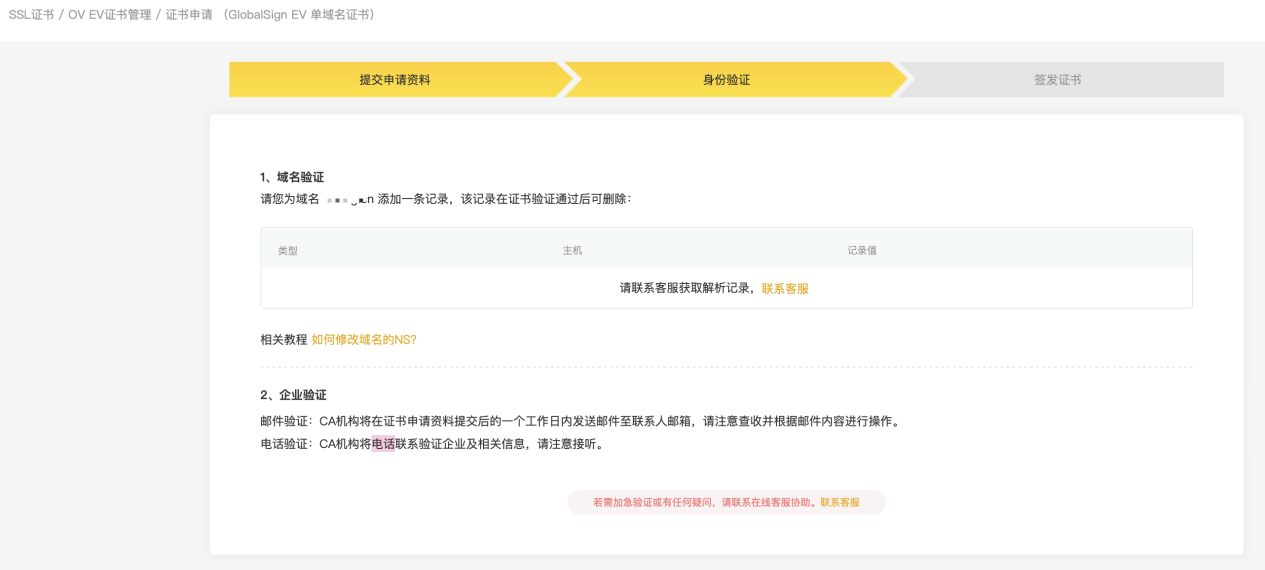Click the 类型 column header

coord(288,250)
